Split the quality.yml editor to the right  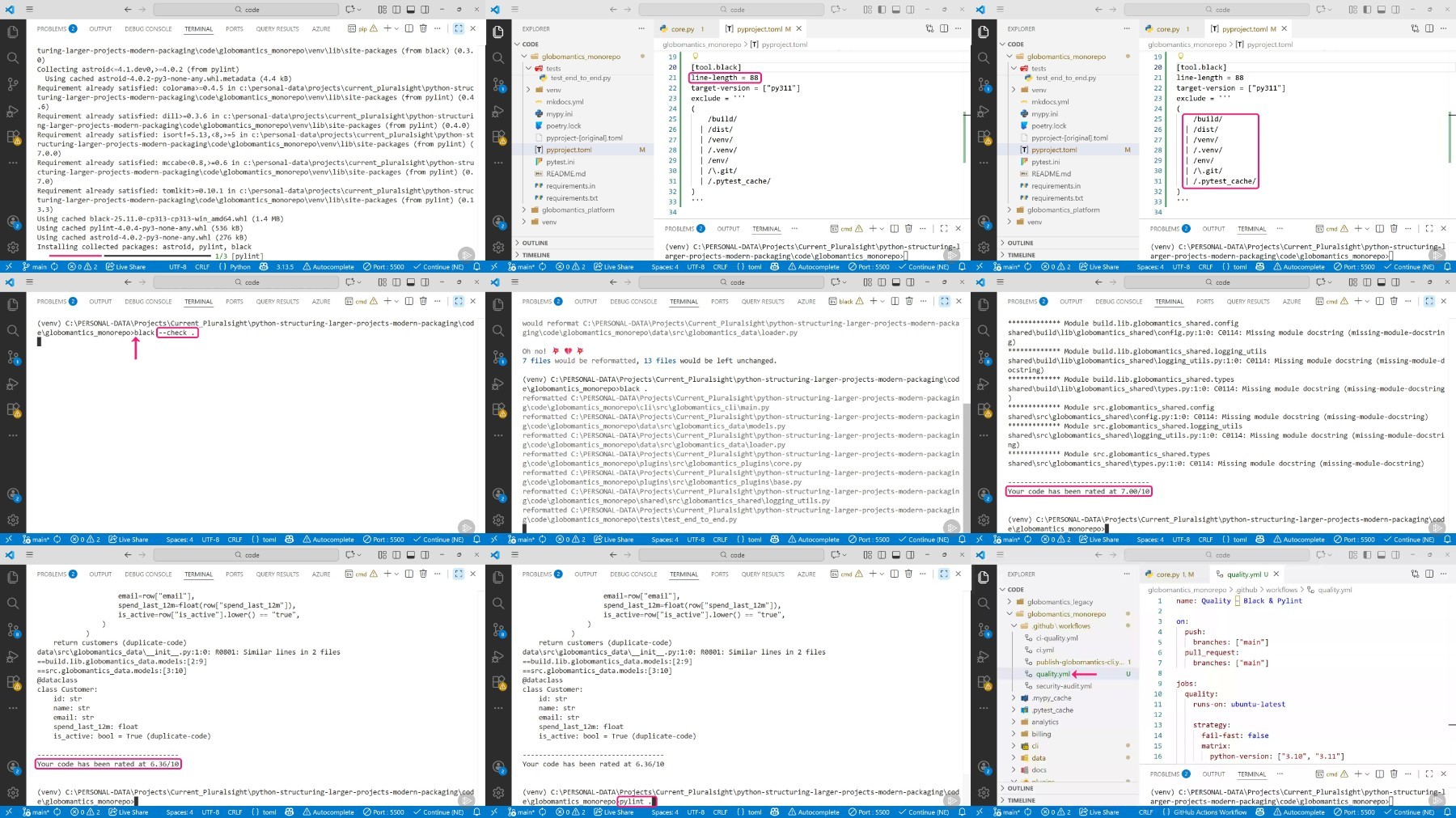click(1429, 574)
